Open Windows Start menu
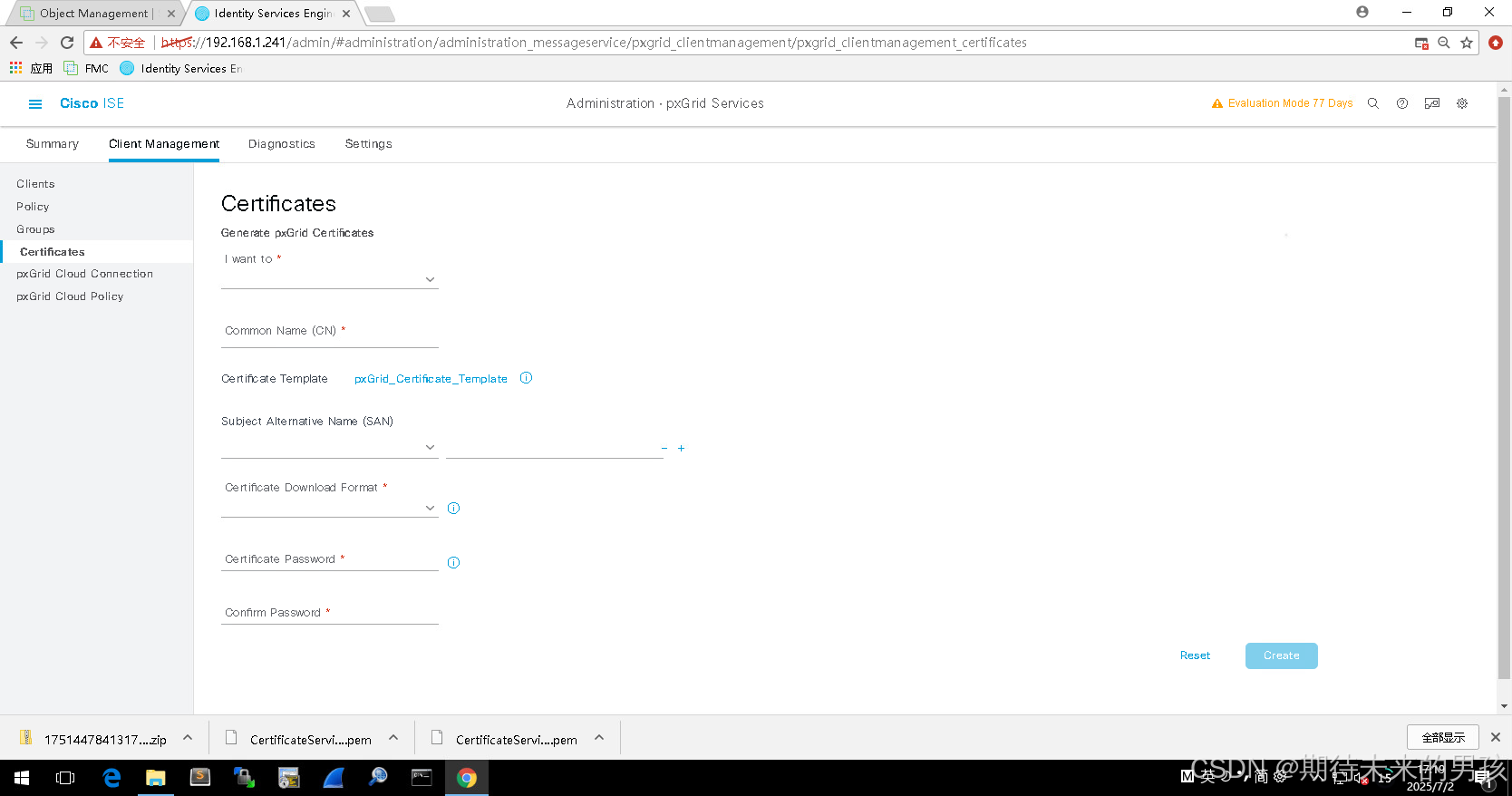Image resolution: width=1512 pixels, height=796 pixels. tap(22, 778)
